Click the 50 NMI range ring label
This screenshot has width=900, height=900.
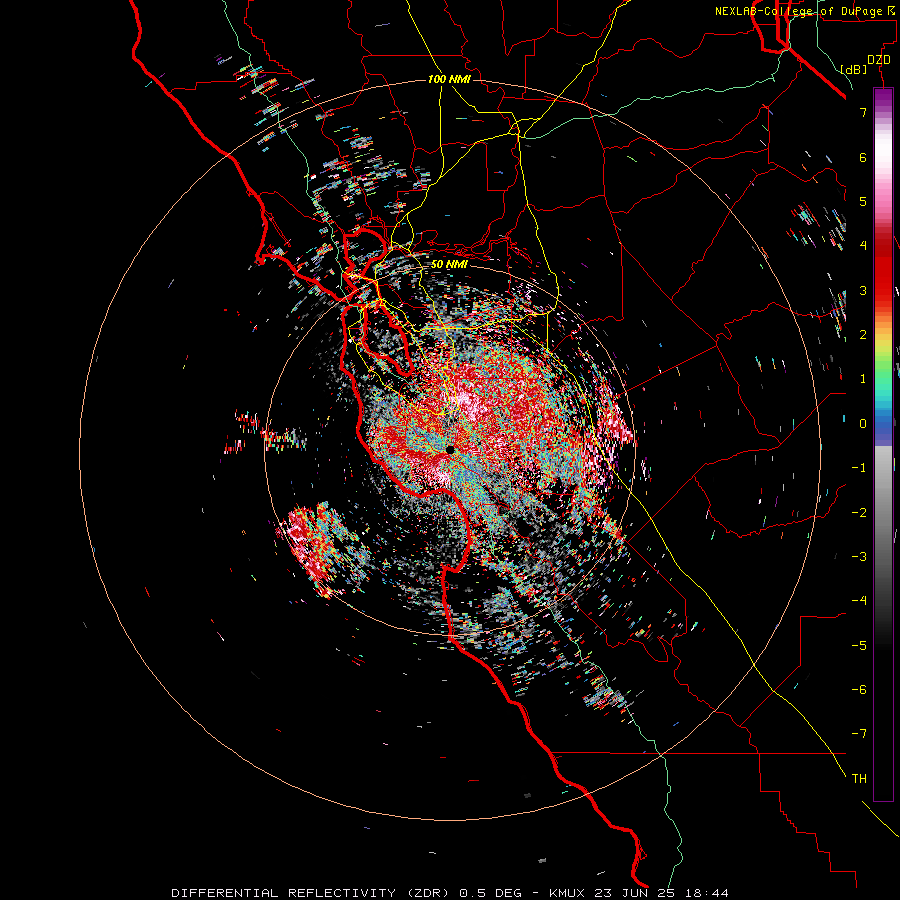pos(449,264)
